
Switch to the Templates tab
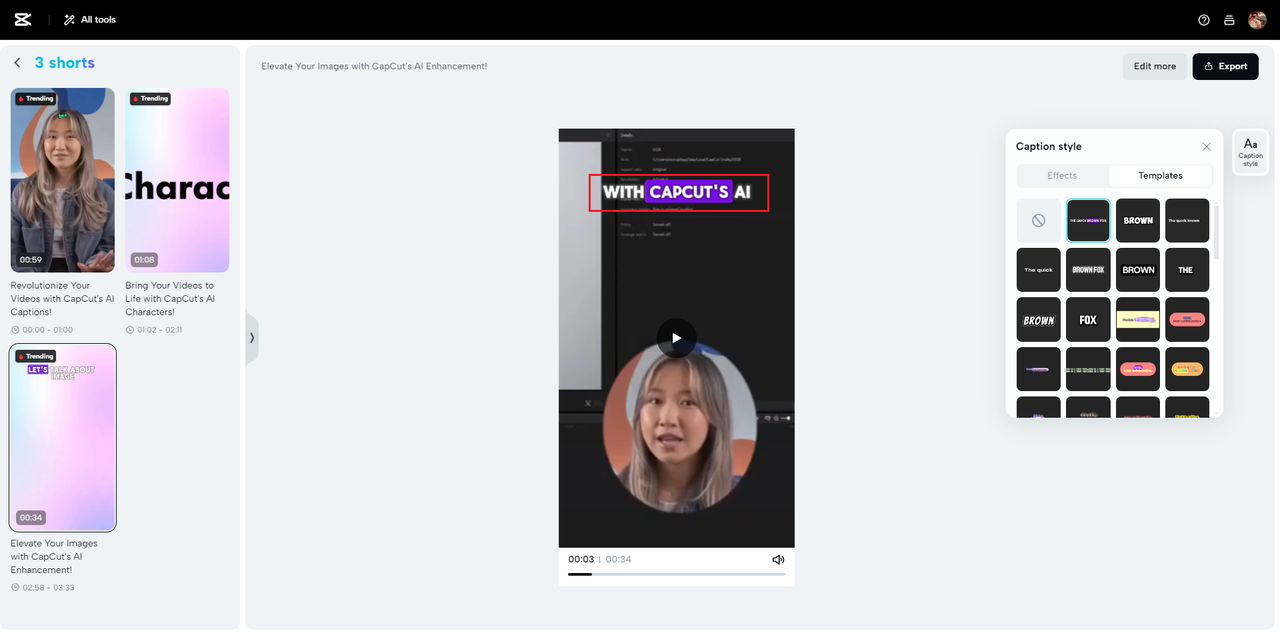click(x=1160, y=175)
